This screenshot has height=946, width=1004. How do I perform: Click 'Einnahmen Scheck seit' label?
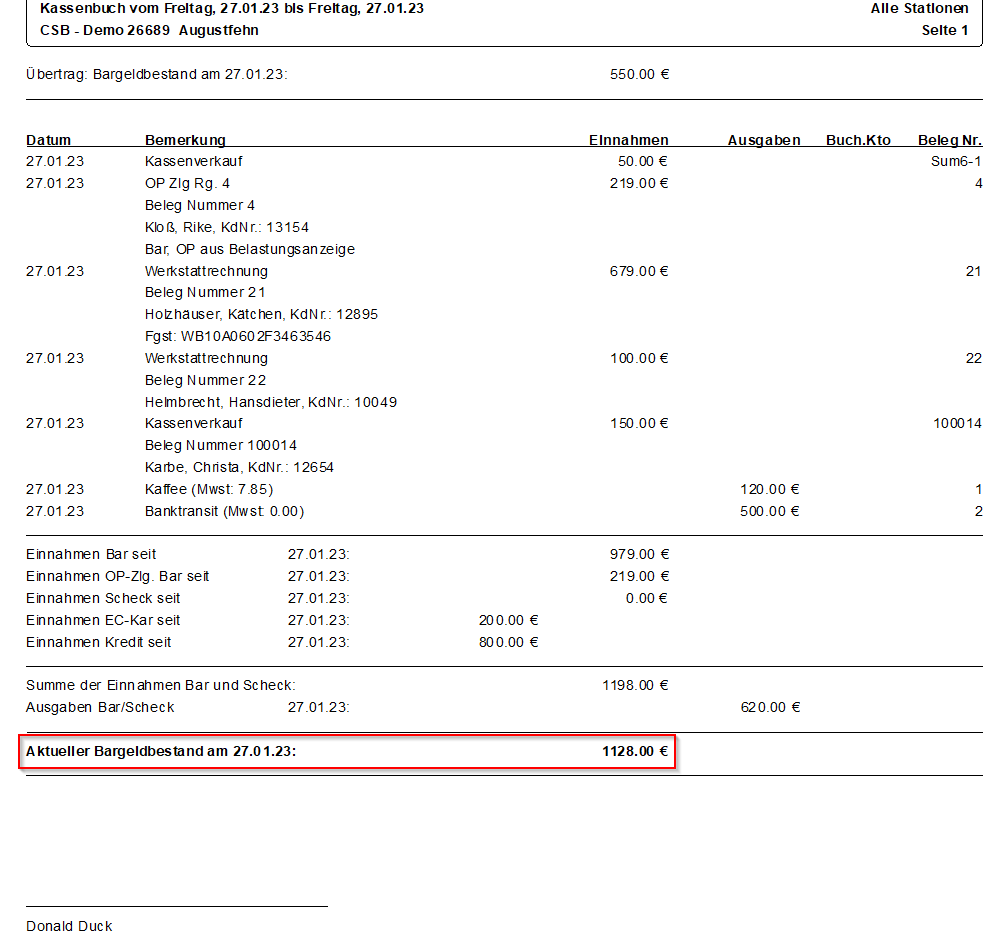coord(103,598)
